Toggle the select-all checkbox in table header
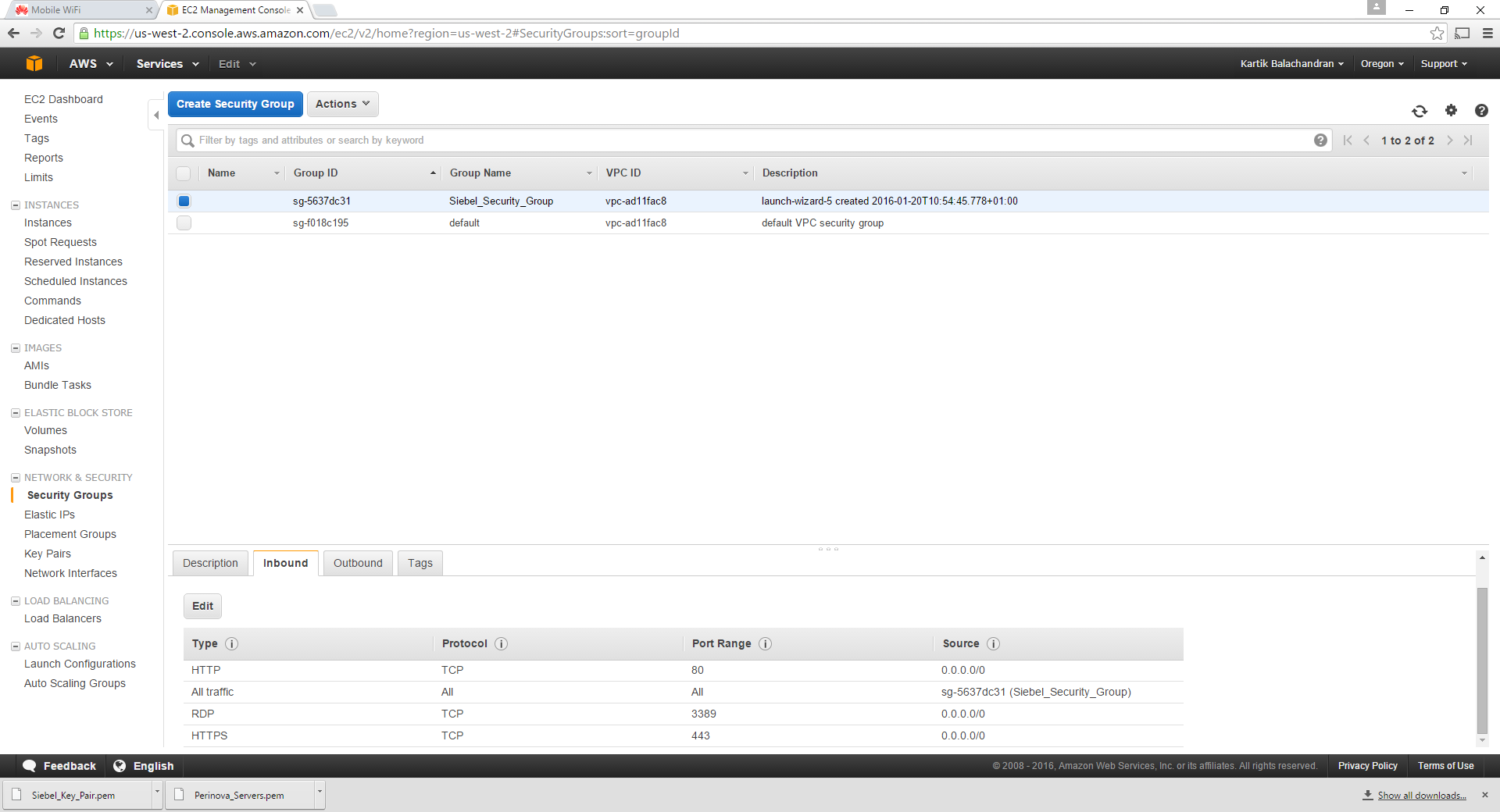Viewport: 1500px width, 812px height. pyautogui.click(x=184, y=173)
